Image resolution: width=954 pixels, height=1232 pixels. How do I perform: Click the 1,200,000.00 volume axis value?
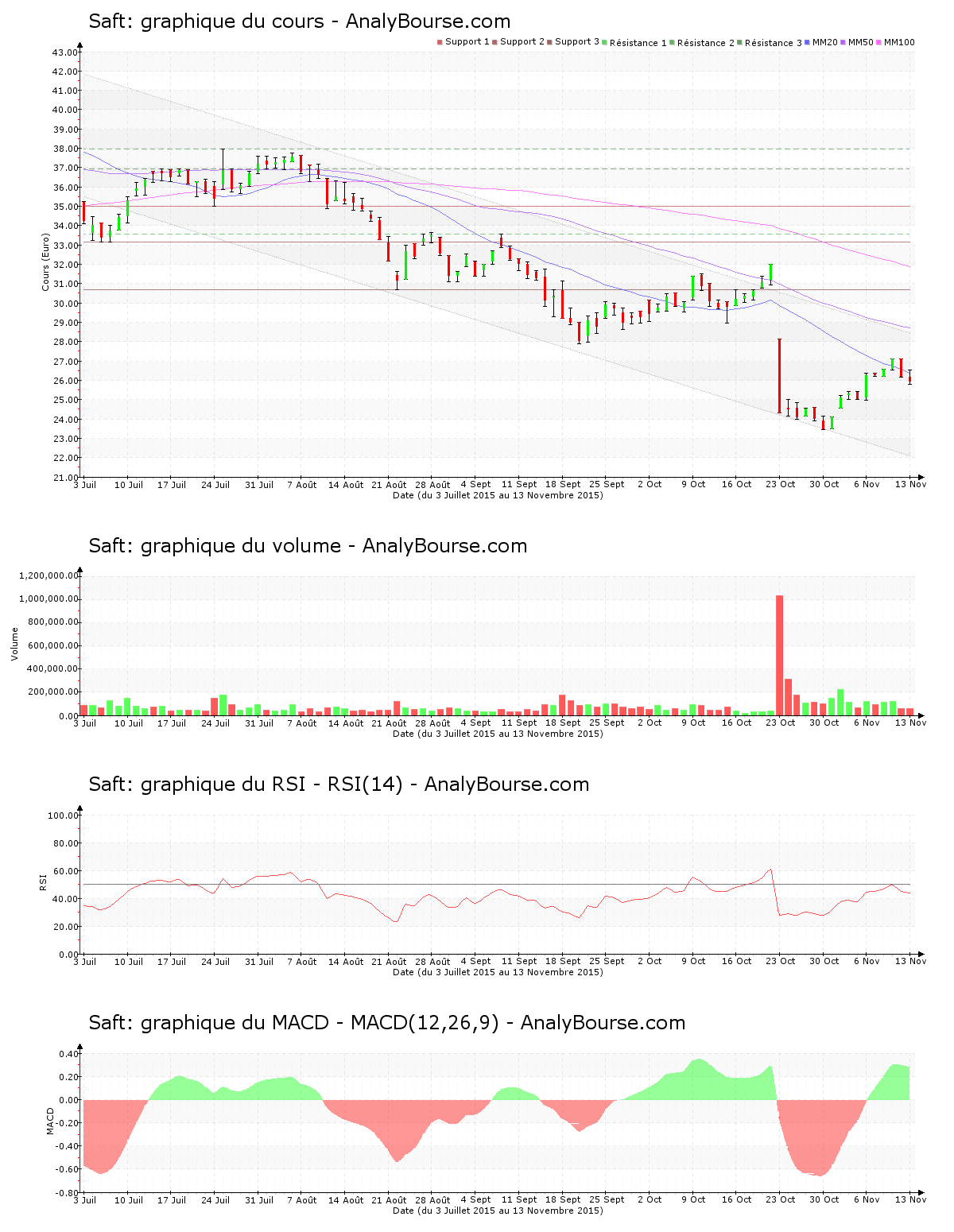click(x=48, y=575)
